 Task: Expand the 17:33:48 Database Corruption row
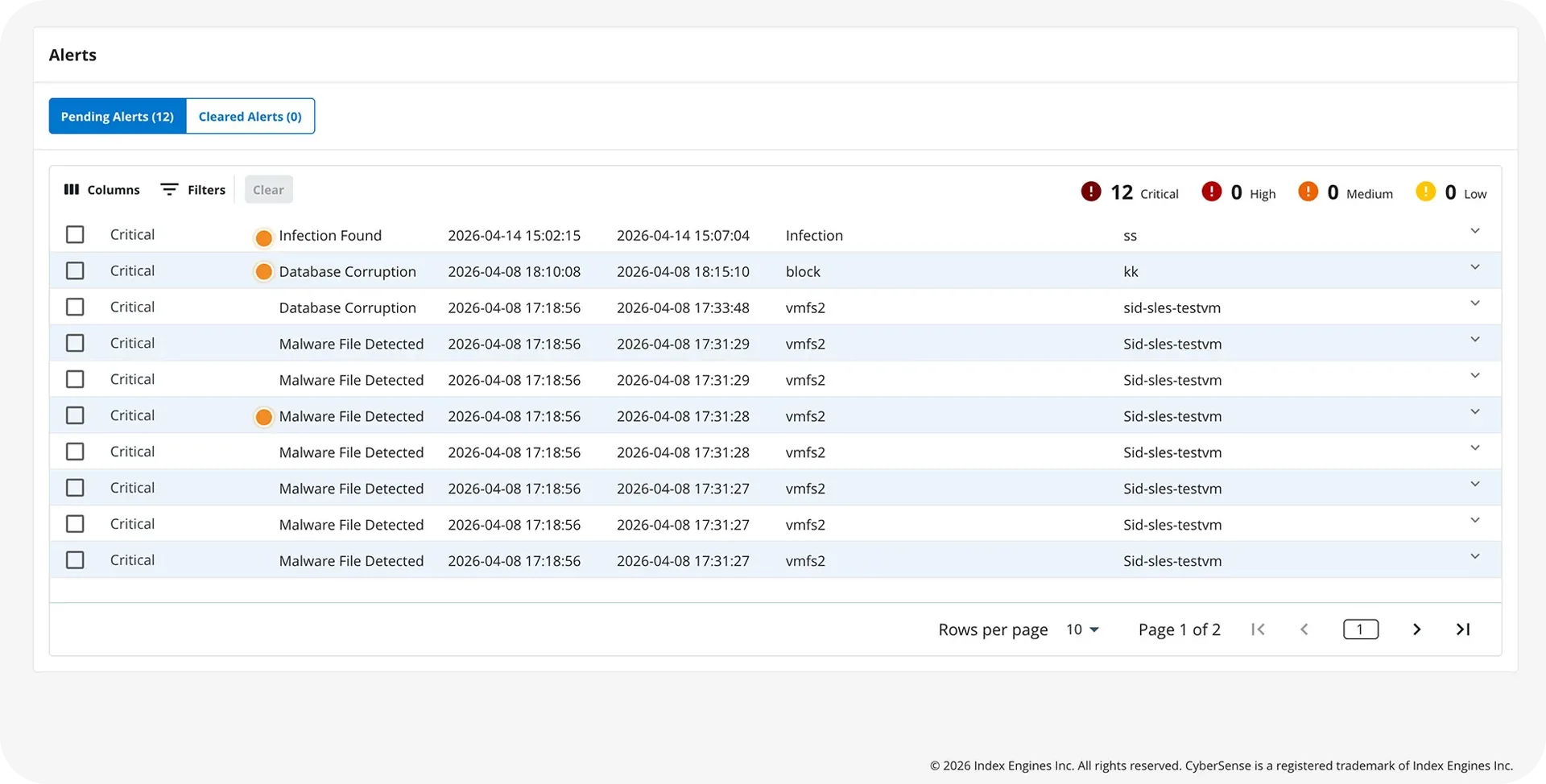[x=1475, y=303]
